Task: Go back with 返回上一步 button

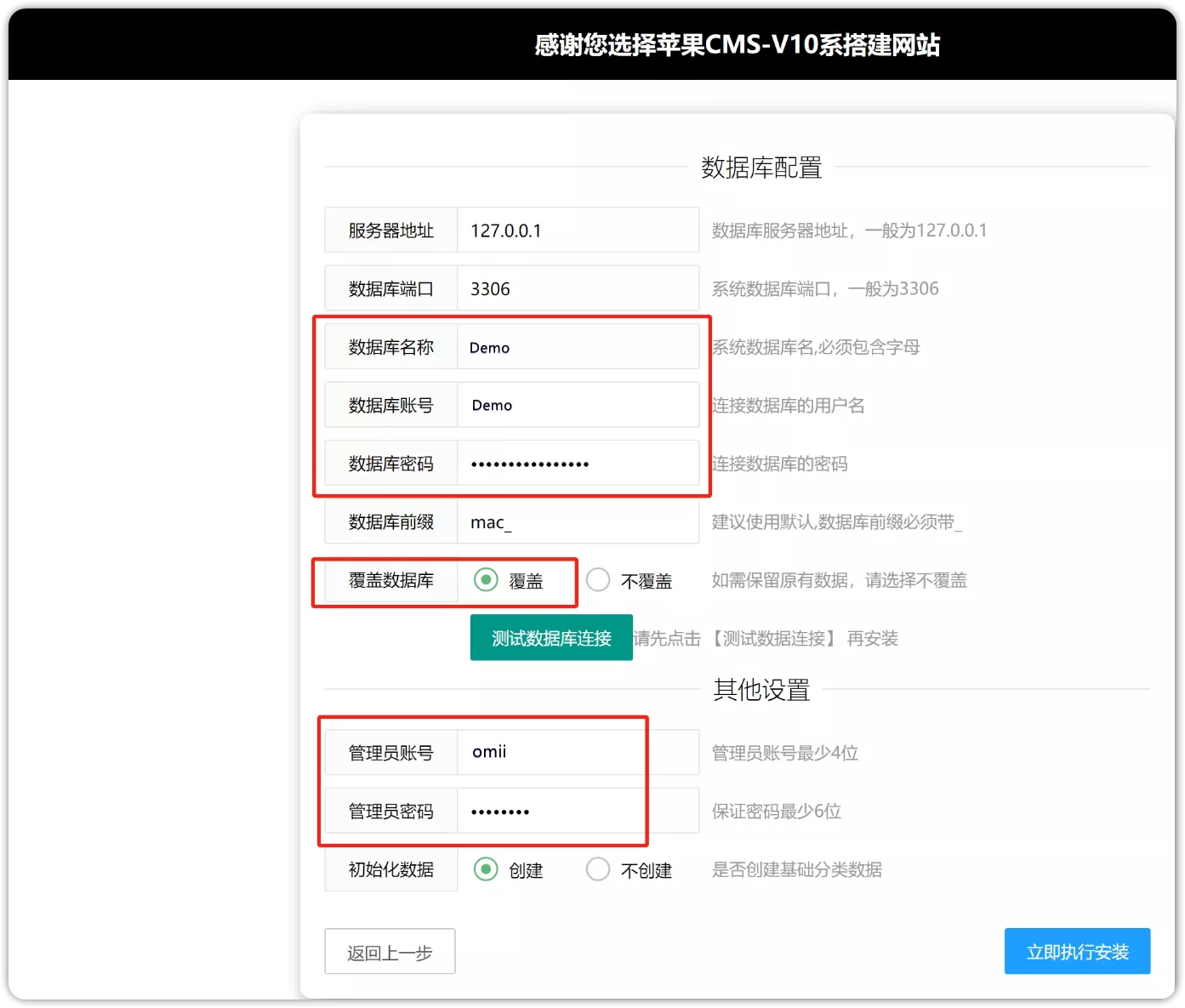Action: point(390,952)
